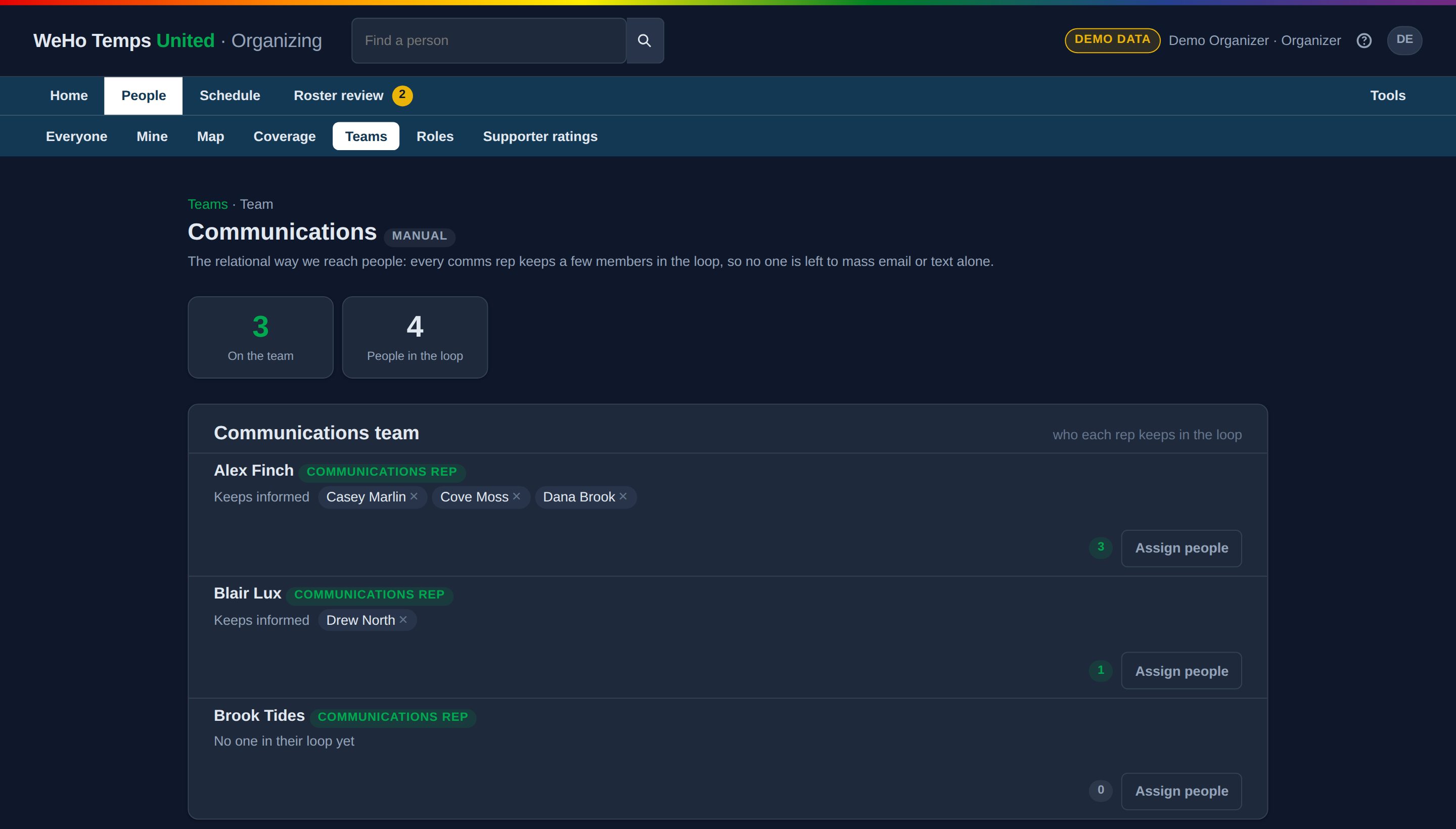Image resolution: width=1456 pixels, height=829 pixels.
Task: Click the Teams breadcrumb link
Action: click(208, 204)
